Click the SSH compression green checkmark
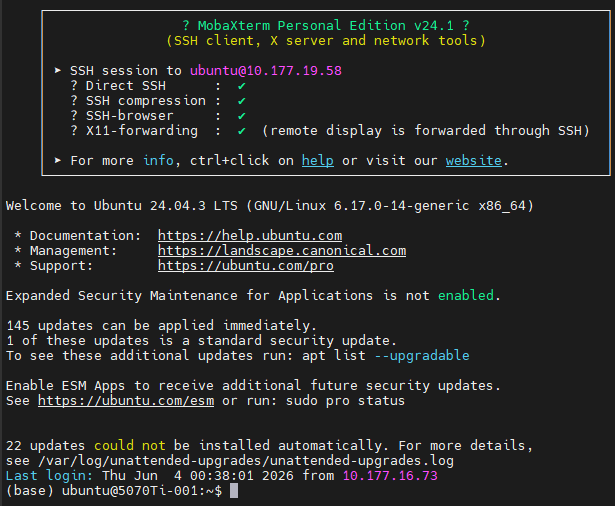Image resolution: width=615 pixels, height=506 pixels. 242,101
